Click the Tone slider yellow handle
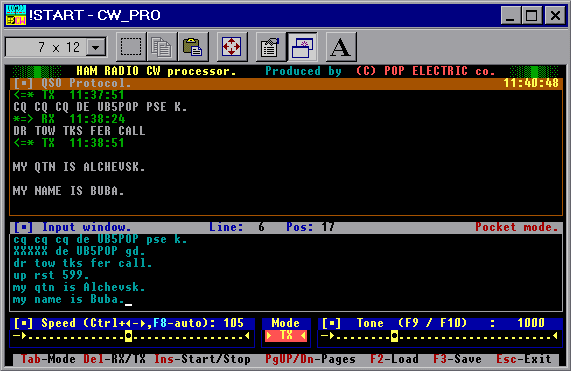The height and width of the screenshot is (371, 571). (x=394, y=336)
